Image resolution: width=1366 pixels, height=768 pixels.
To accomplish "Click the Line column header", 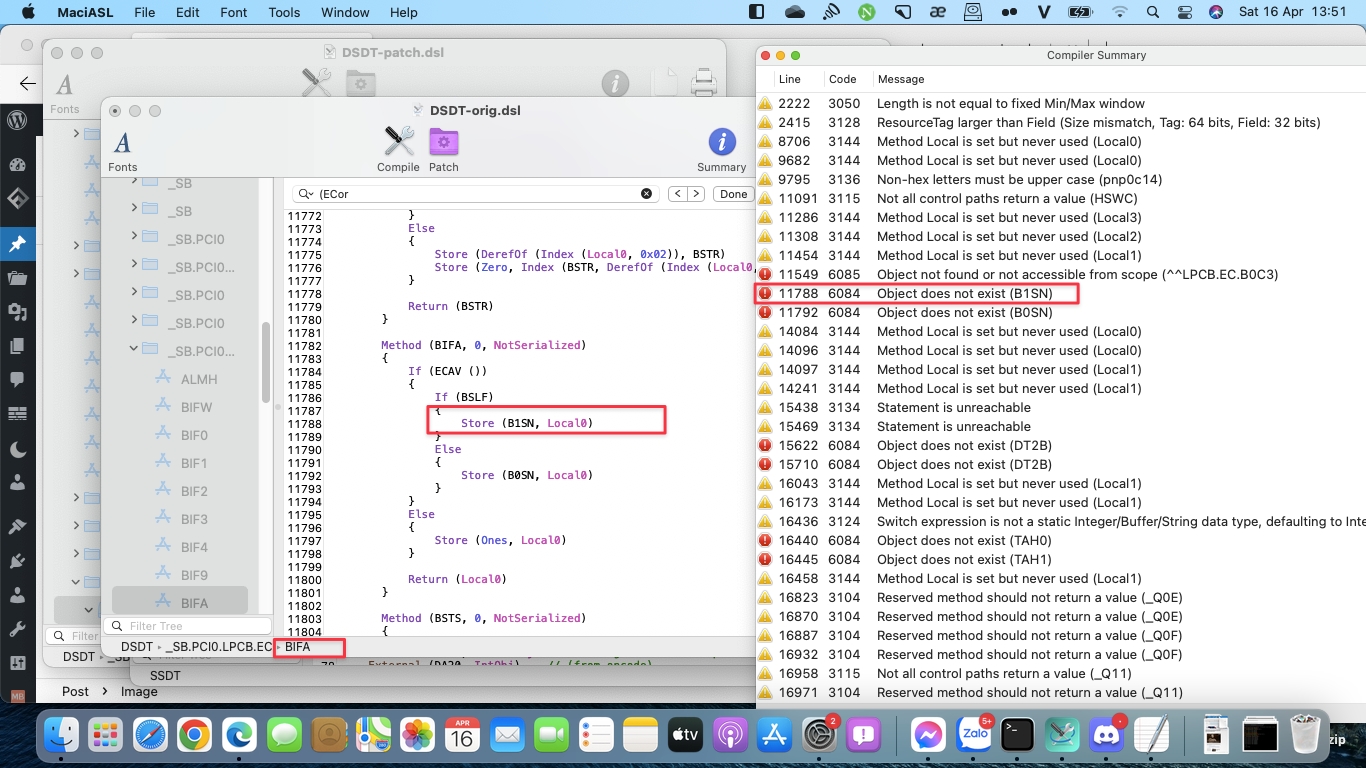I will [x=790, y=79].
